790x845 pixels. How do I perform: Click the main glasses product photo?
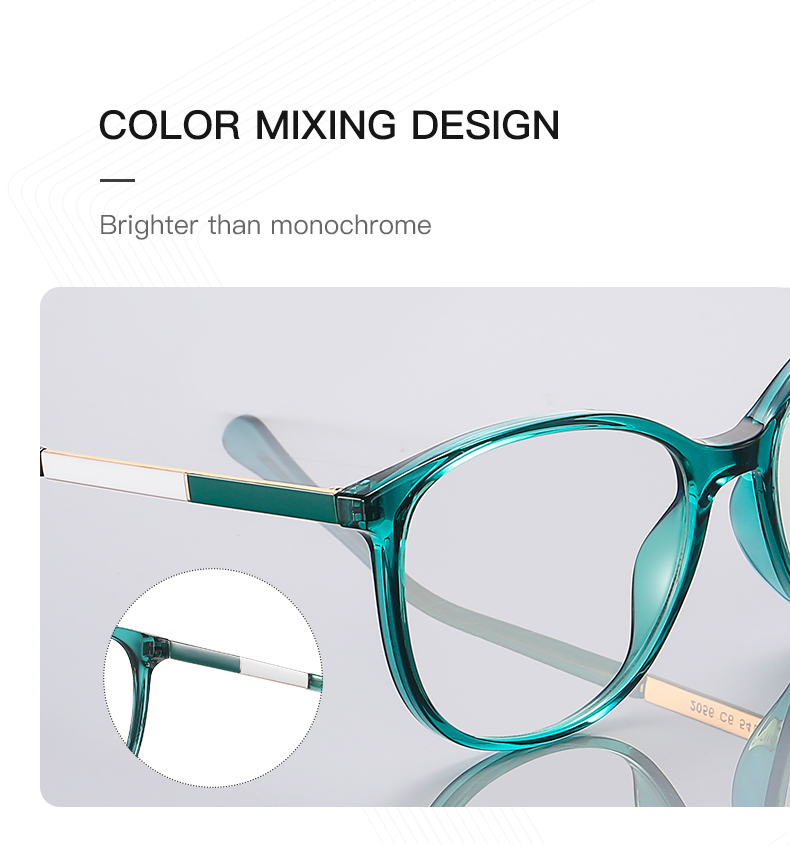(415, 547)
